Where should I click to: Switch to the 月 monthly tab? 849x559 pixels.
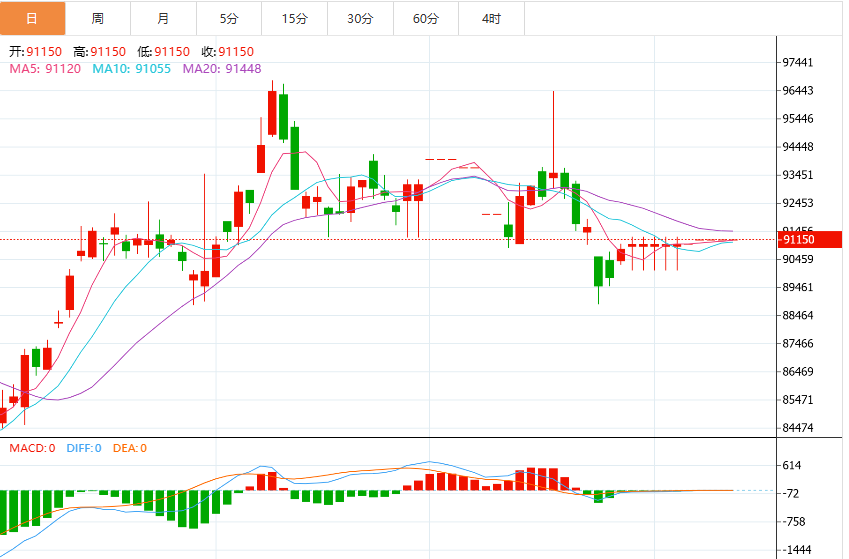pyautogui.click(x=164, y=18)
